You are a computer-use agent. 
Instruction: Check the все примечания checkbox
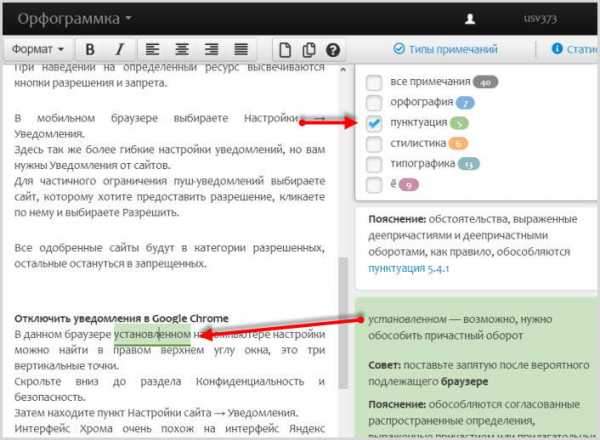(374, 82)
